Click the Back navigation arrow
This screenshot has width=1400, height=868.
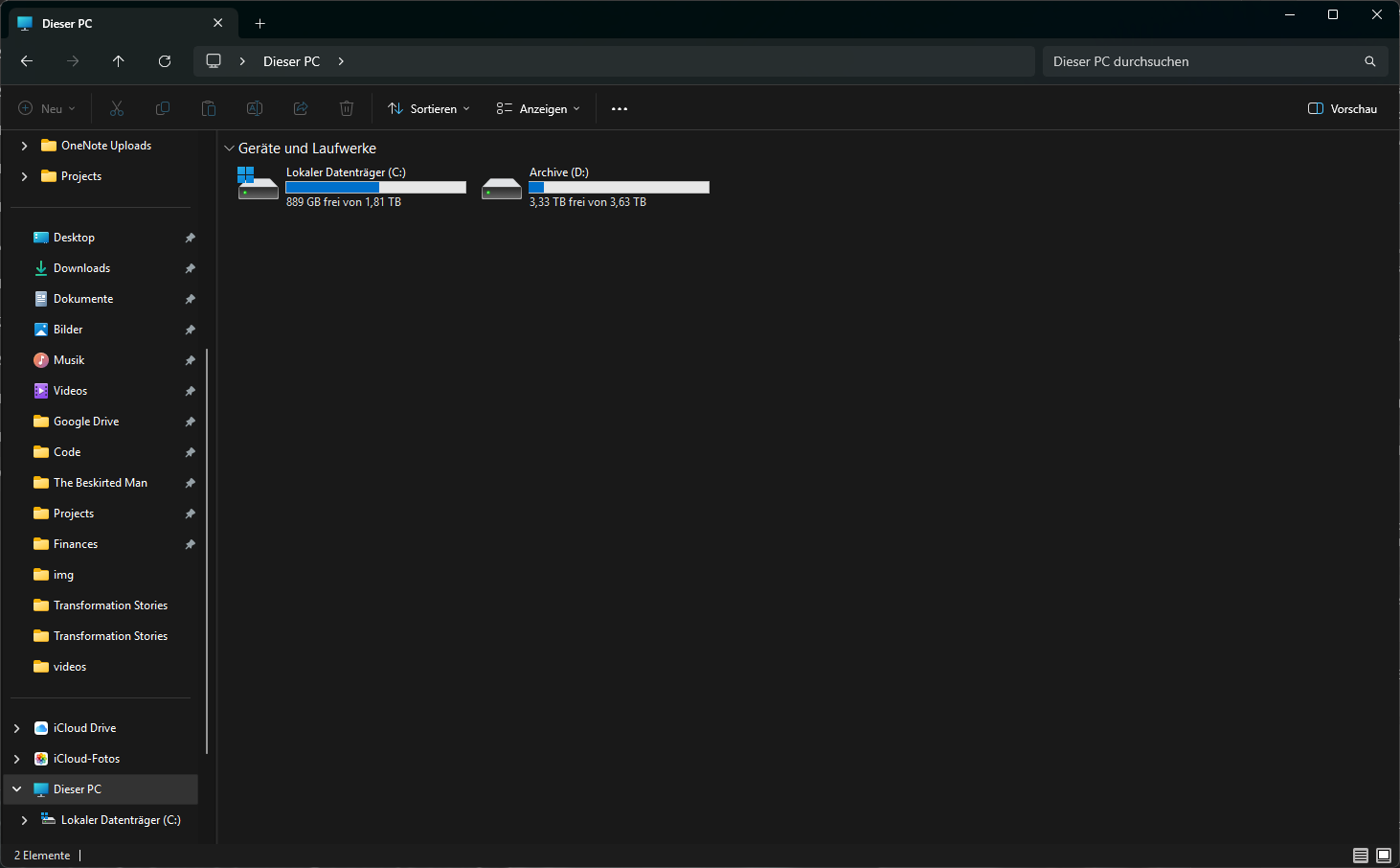click(x=27, y=61)
